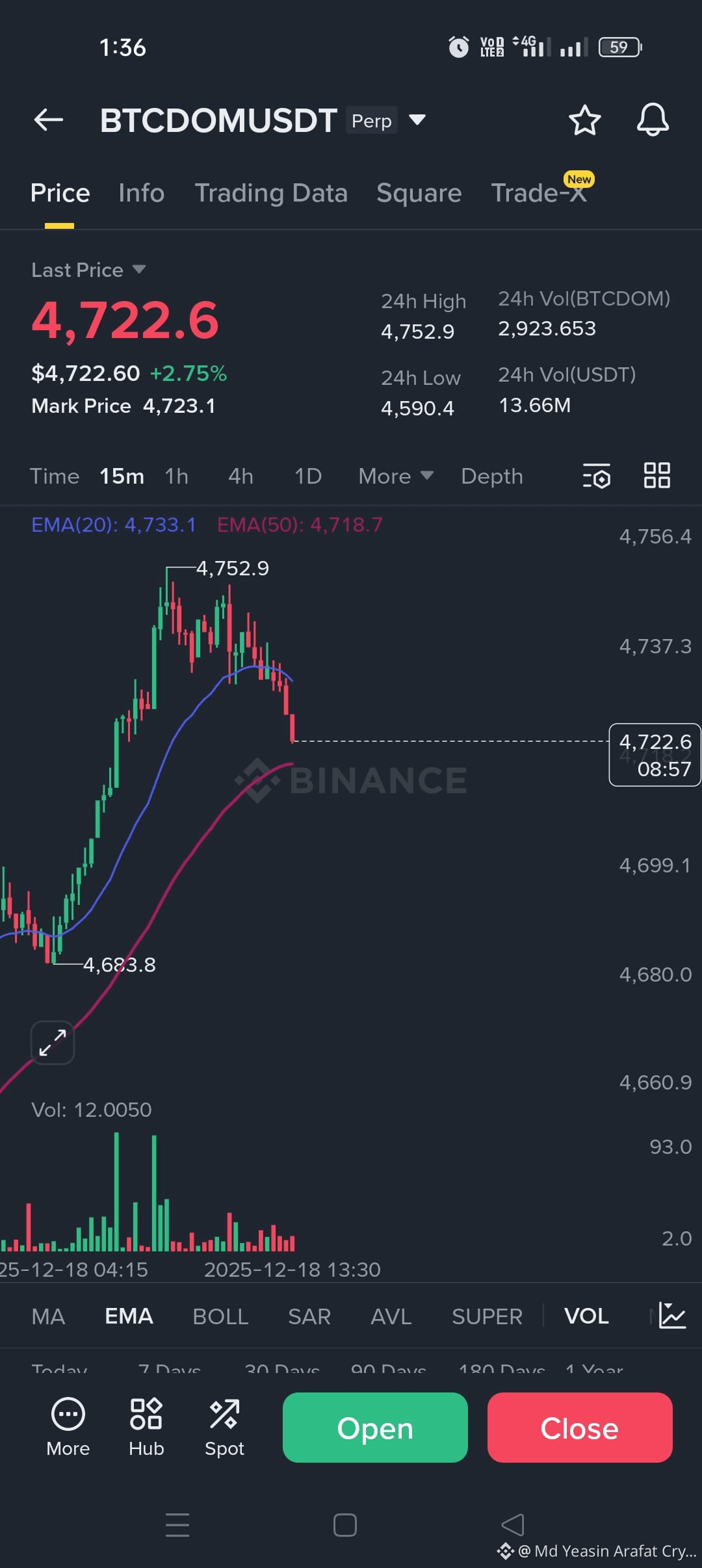The height and width of the screenshot is (1568, 702).
Task: Switch the chart to the 1D interval
Action: 308,476
